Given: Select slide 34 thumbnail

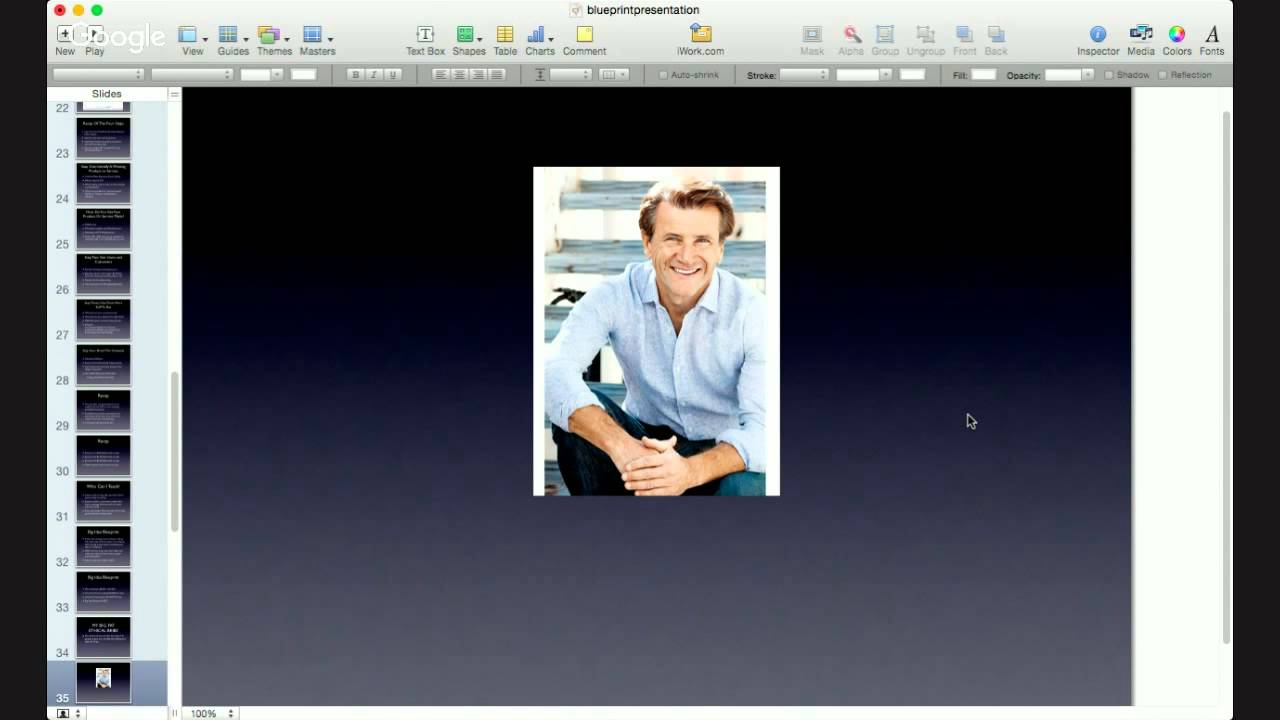Looking at the screenshot, I should [103, 637].
